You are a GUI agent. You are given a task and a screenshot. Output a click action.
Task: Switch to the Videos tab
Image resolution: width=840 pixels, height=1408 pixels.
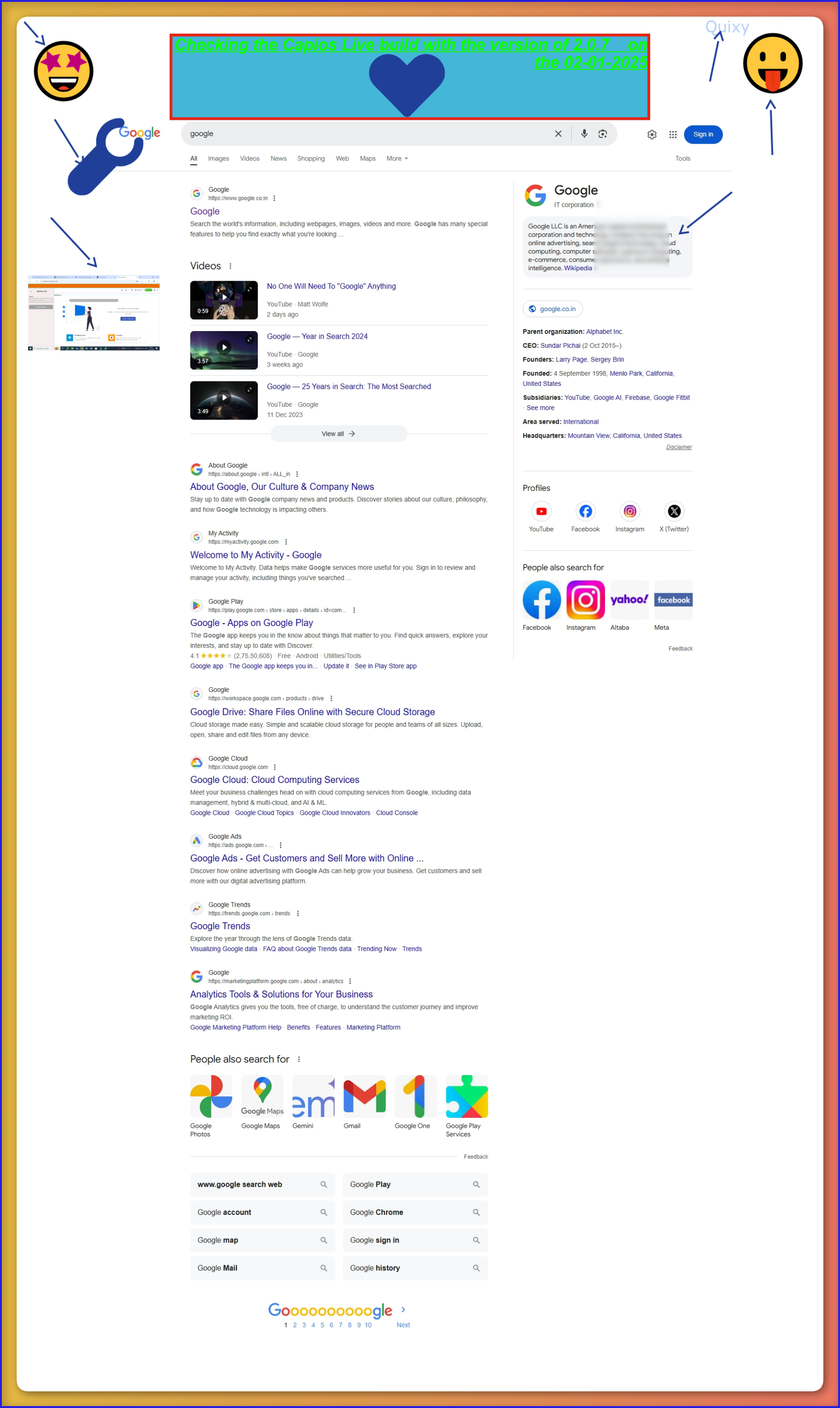click(250, 158)
